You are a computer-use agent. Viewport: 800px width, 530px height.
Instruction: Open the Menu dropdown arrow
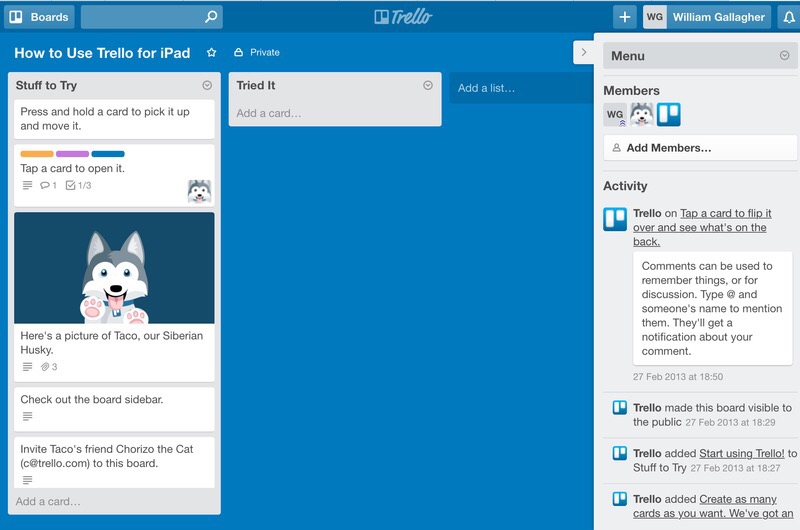pos(785,55)
